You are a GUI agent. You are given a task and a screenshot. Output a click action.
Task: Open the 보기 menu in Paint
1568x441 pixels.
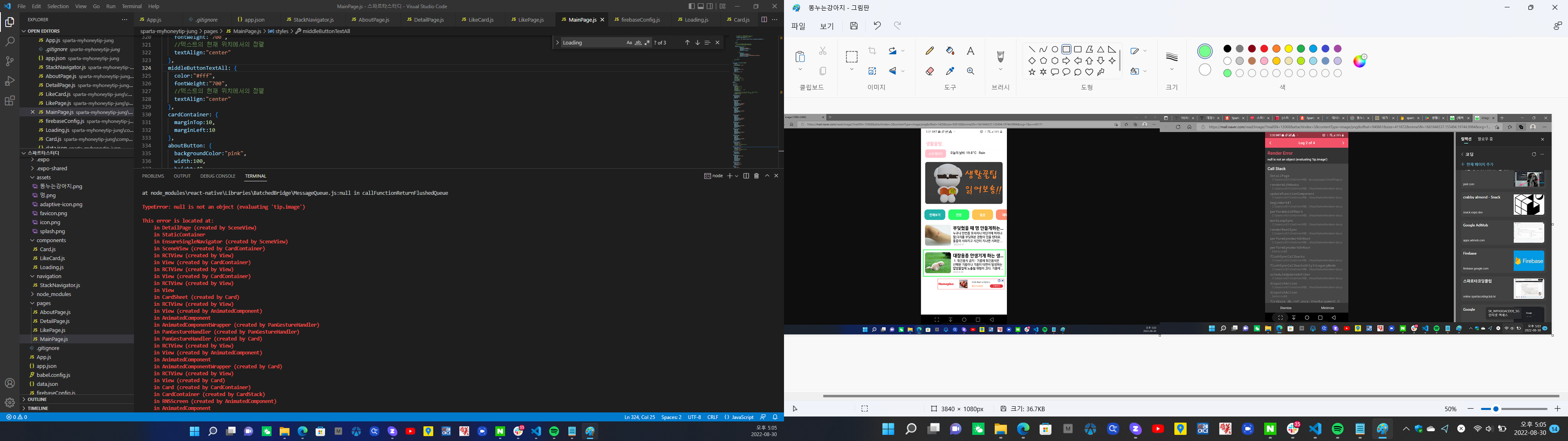click(826, 26)
